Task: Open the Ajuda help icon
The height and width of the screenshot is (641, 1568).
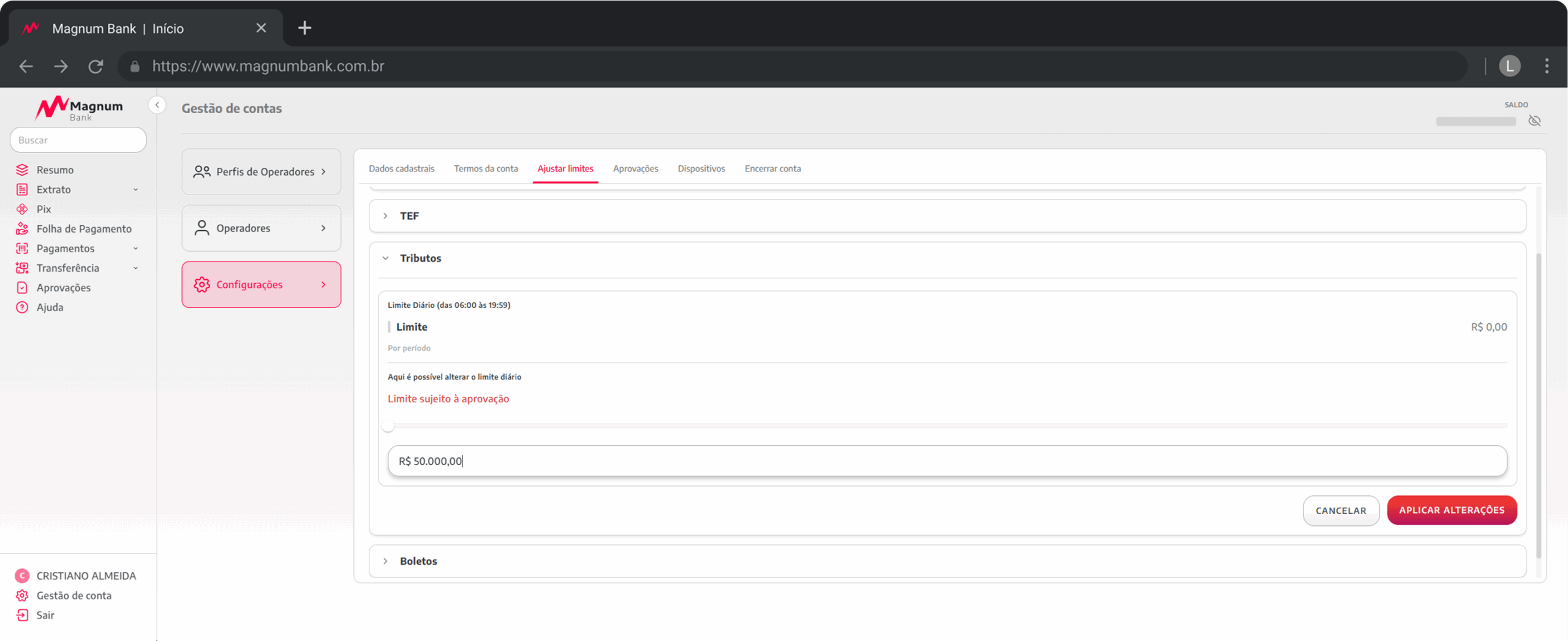Action: 22,307
